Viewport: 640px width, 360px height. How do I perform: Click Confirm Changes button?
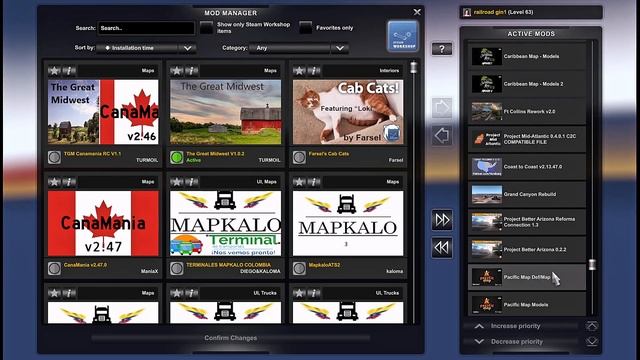[231, 338]
